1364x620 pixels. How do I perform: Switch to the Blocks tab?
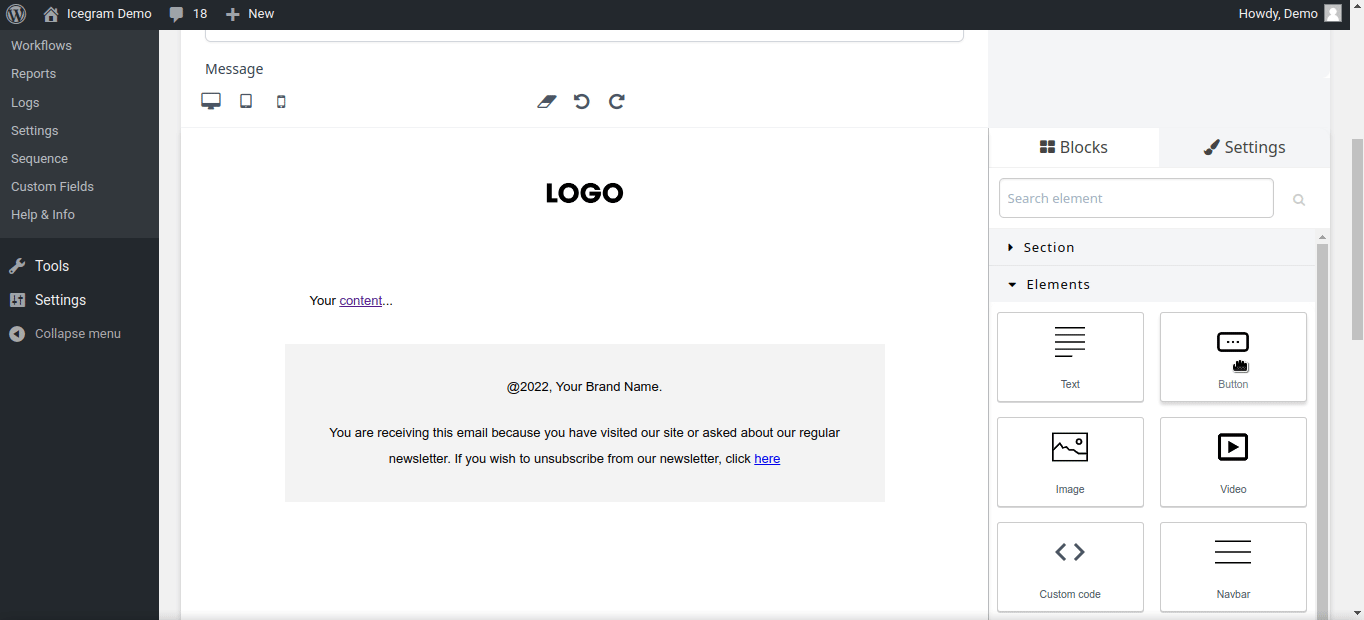(x=1074, y=147)
